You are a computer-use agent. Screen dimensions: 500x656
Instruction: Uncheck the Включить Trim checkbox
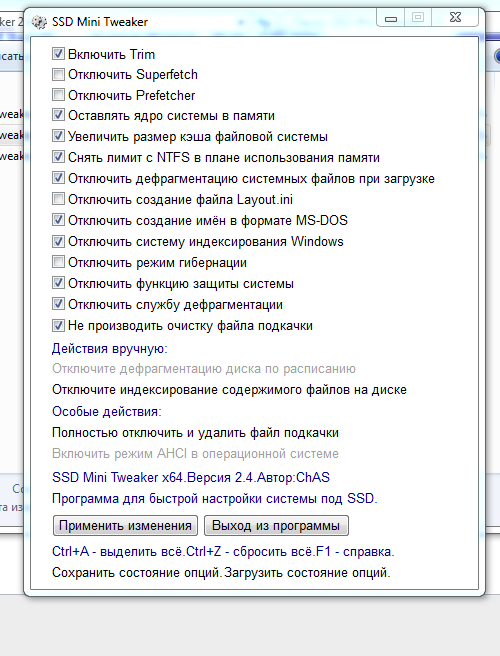[58, 54]
